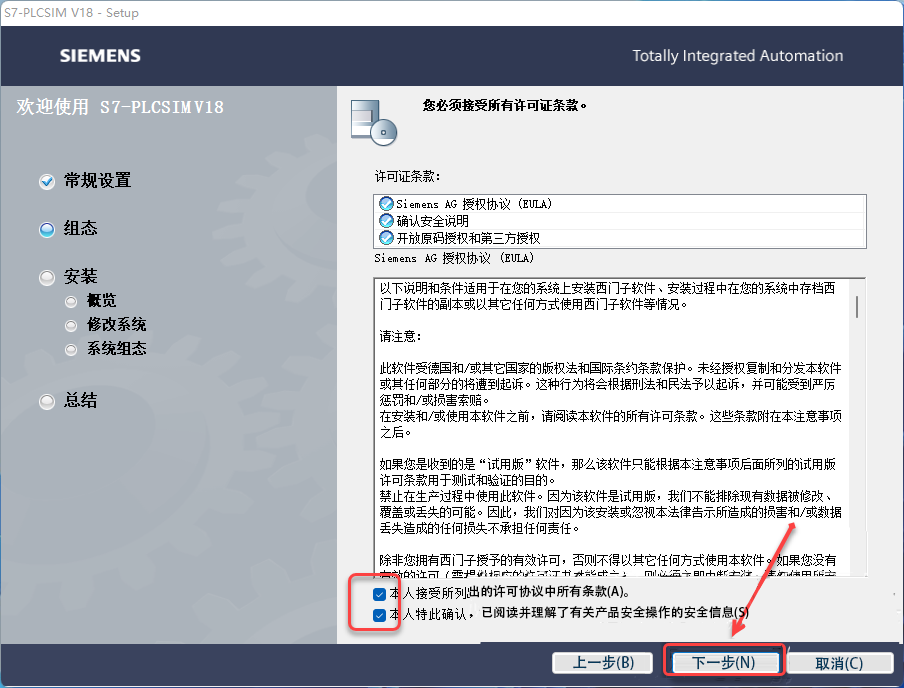The width and height of the screenshot is (904, 688).
Task: Click the radio indicator beside 安装
Action: click(x=46, y=275)
